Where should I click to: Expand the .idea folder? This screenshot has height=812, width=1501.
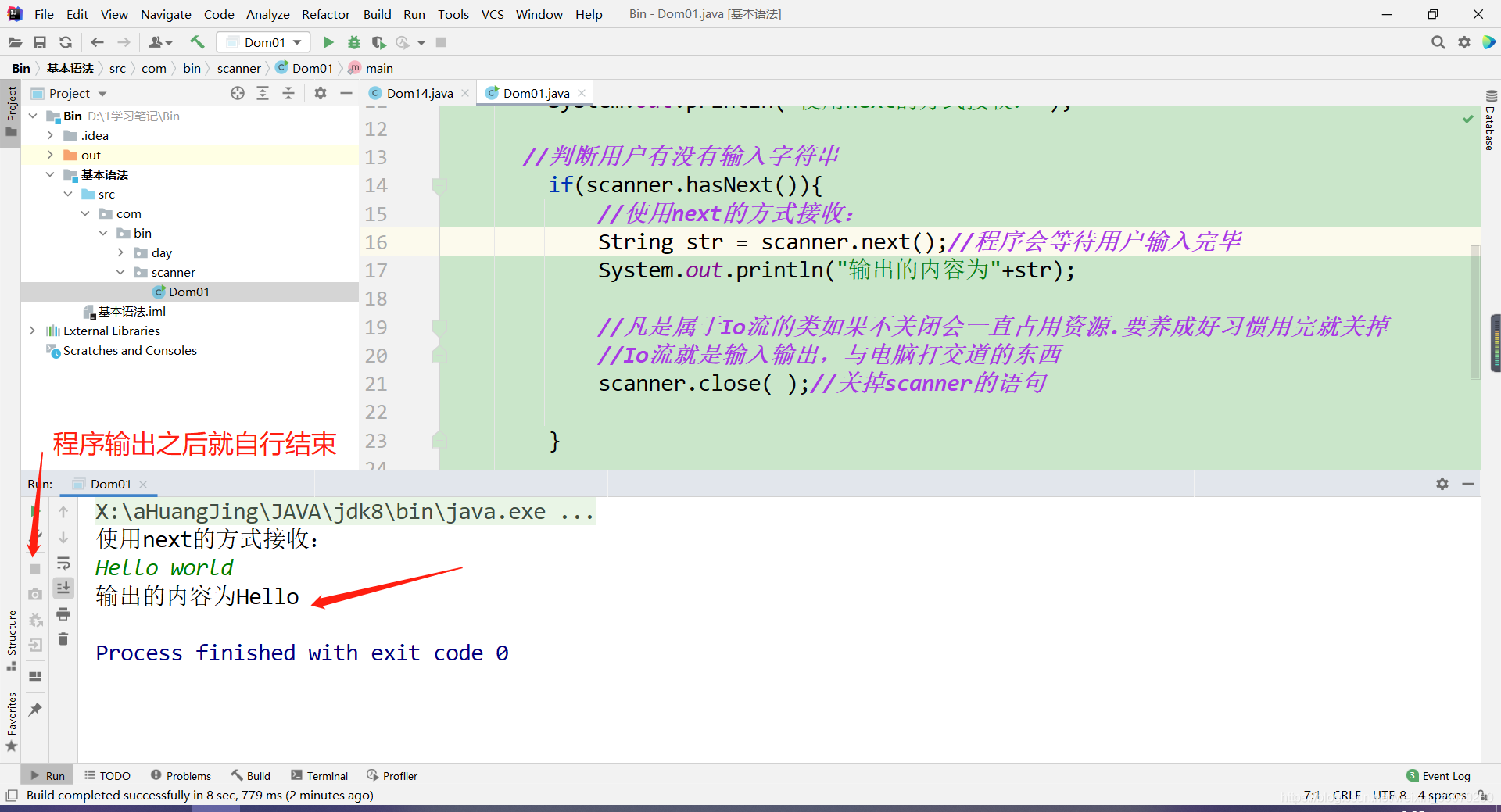tap(50, 135)
